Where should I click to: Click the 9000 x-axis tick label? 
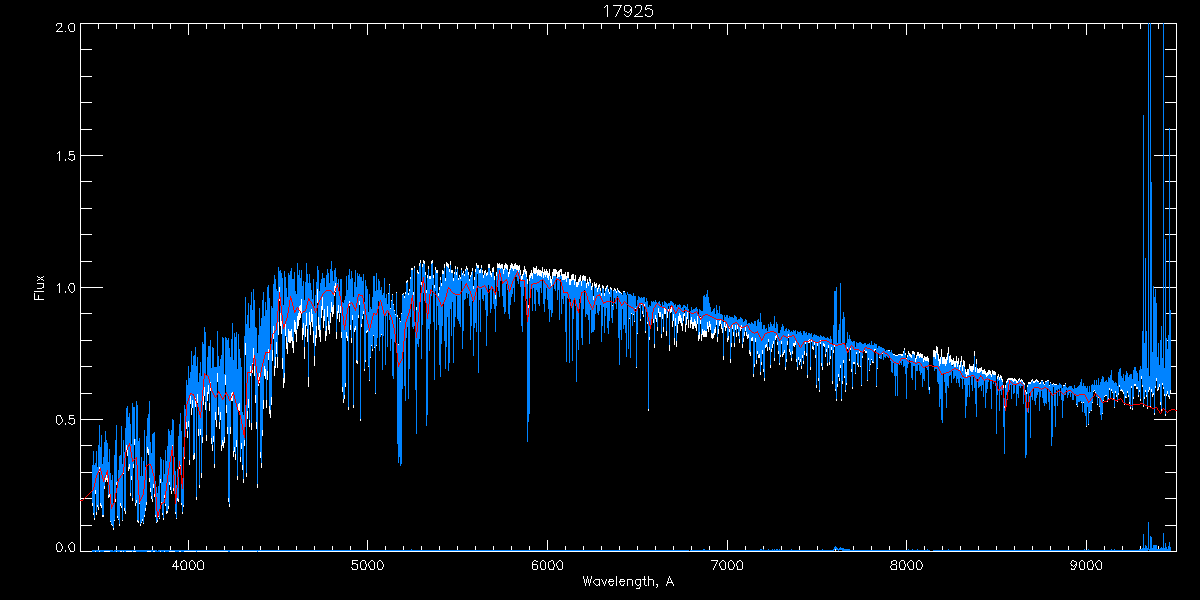[x=1087, y=565]
